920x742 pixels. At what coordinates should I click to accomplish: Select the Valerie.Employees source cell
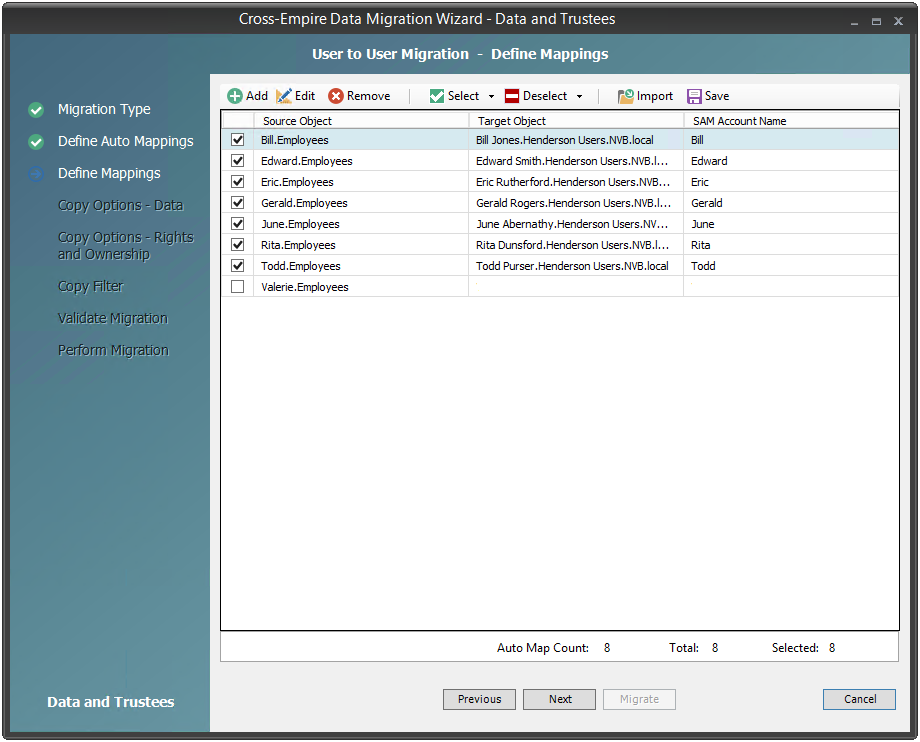pyautogui.click(x=361, y=287)
